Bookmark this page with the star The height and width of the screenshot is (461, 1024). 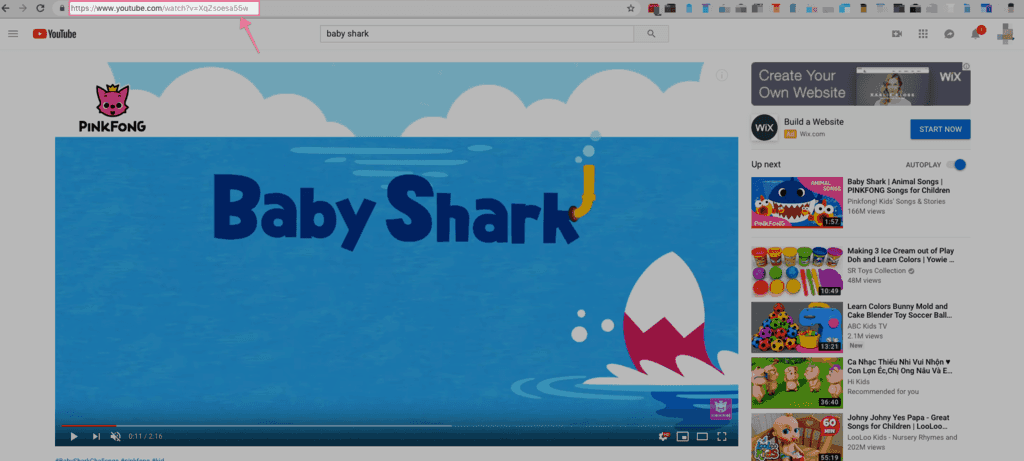(x=630, y=8)
